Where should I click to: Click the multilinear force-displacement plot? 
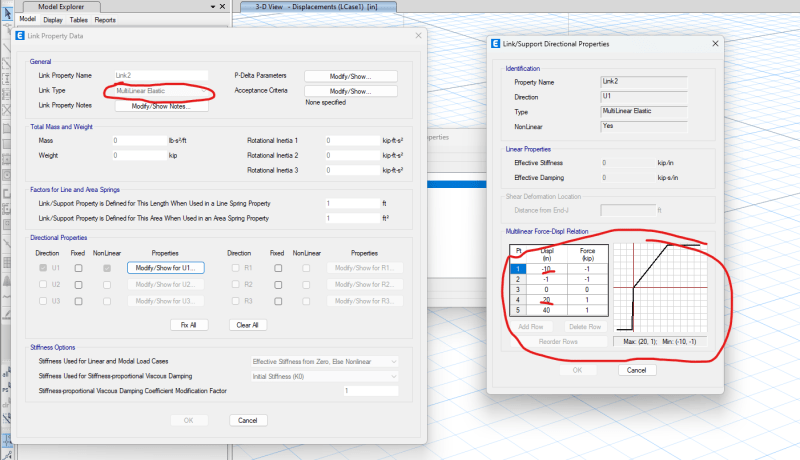pyautogui.click(x=660, y=288)
